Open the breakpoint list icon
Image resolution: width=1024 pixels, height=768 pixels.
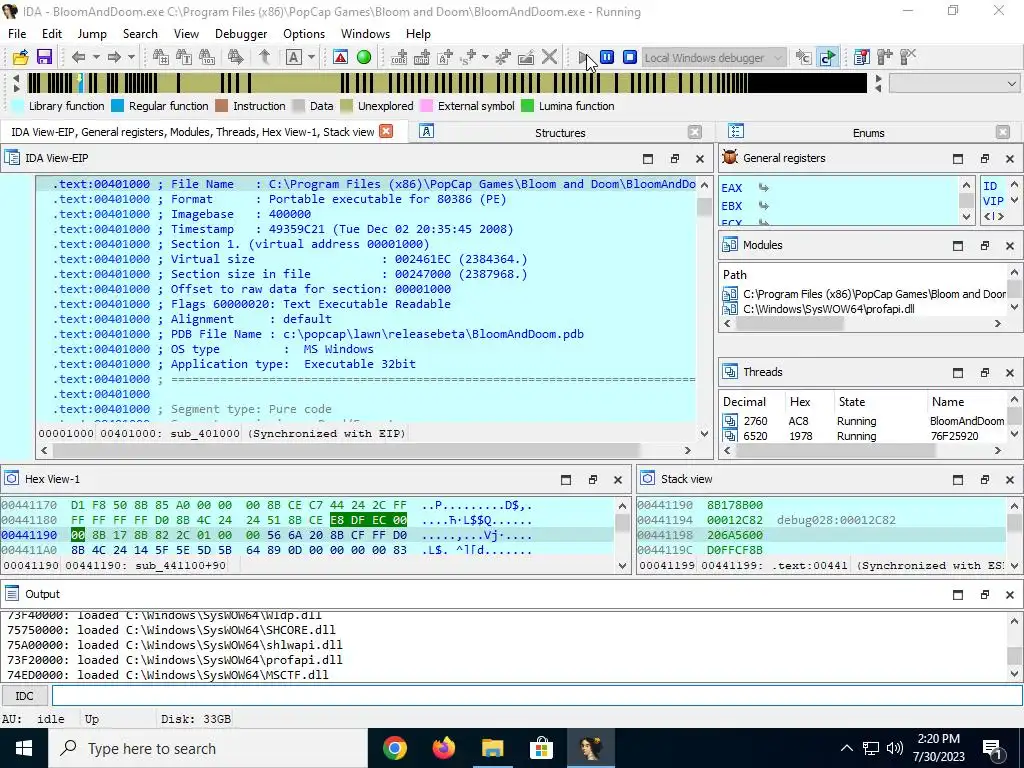[x=861, y=57]
